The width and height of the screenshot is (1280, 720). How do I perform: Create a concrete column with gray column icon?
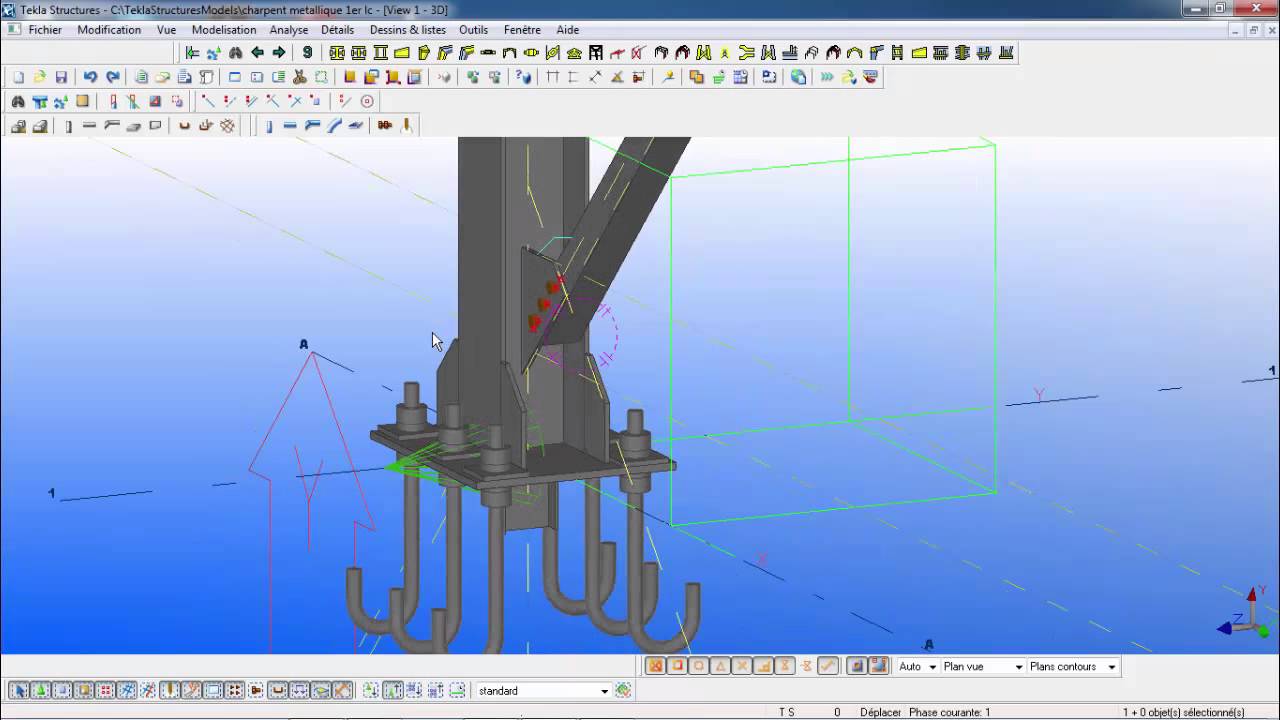point(68,126)
